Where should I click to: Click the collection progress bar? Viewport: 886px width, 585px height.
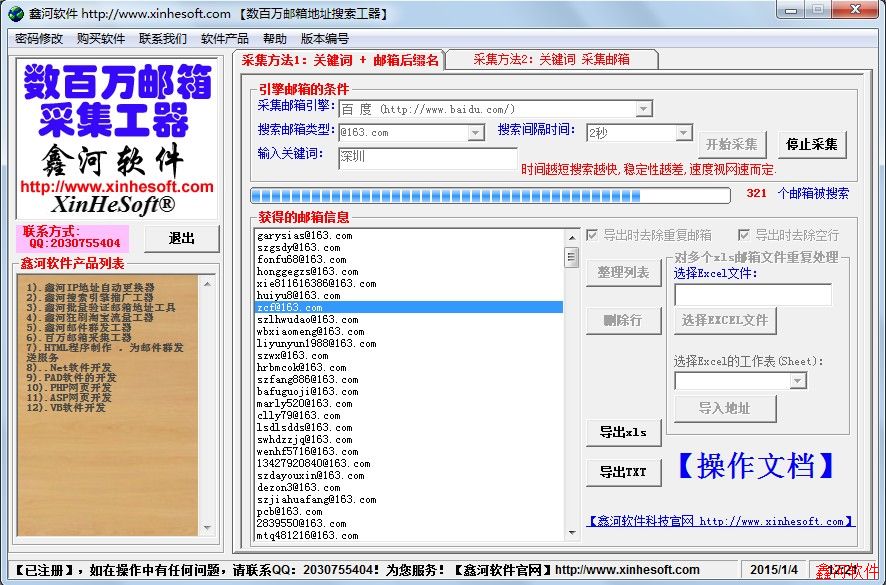pyautogui.click(x=490, y=196)
